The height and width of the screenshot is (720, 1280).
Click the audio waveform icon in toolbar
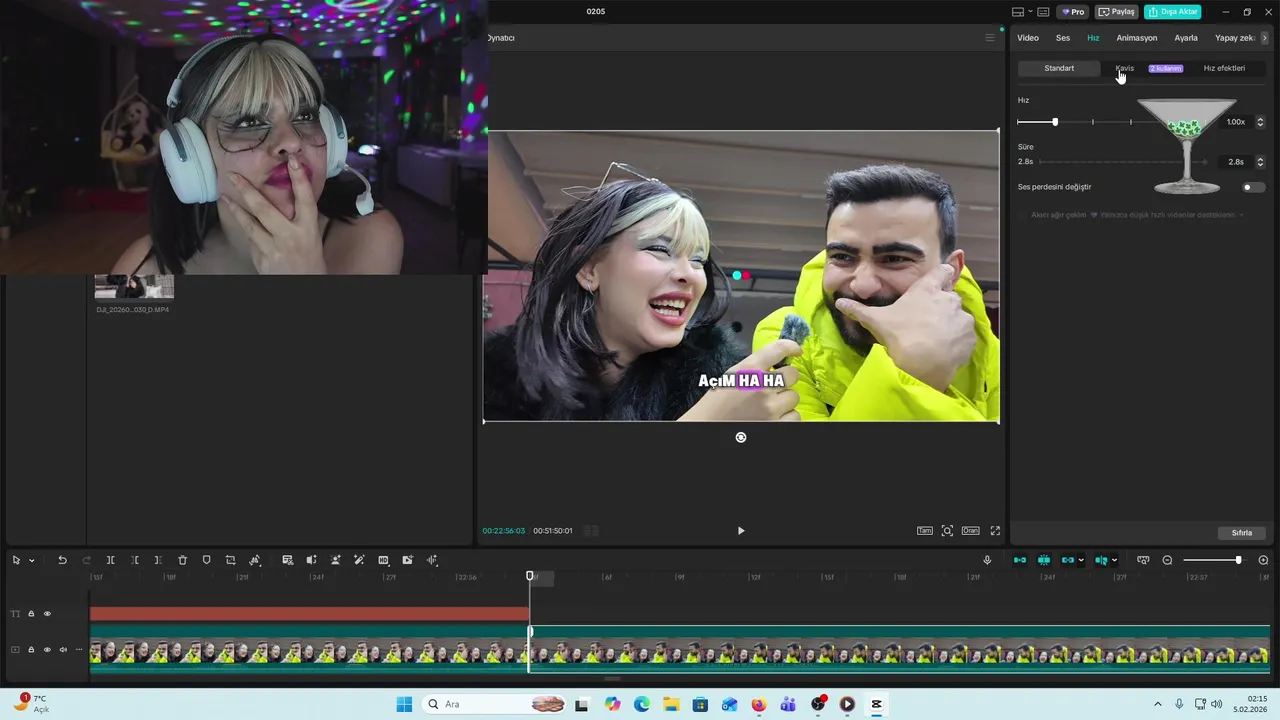coord(432,560)
